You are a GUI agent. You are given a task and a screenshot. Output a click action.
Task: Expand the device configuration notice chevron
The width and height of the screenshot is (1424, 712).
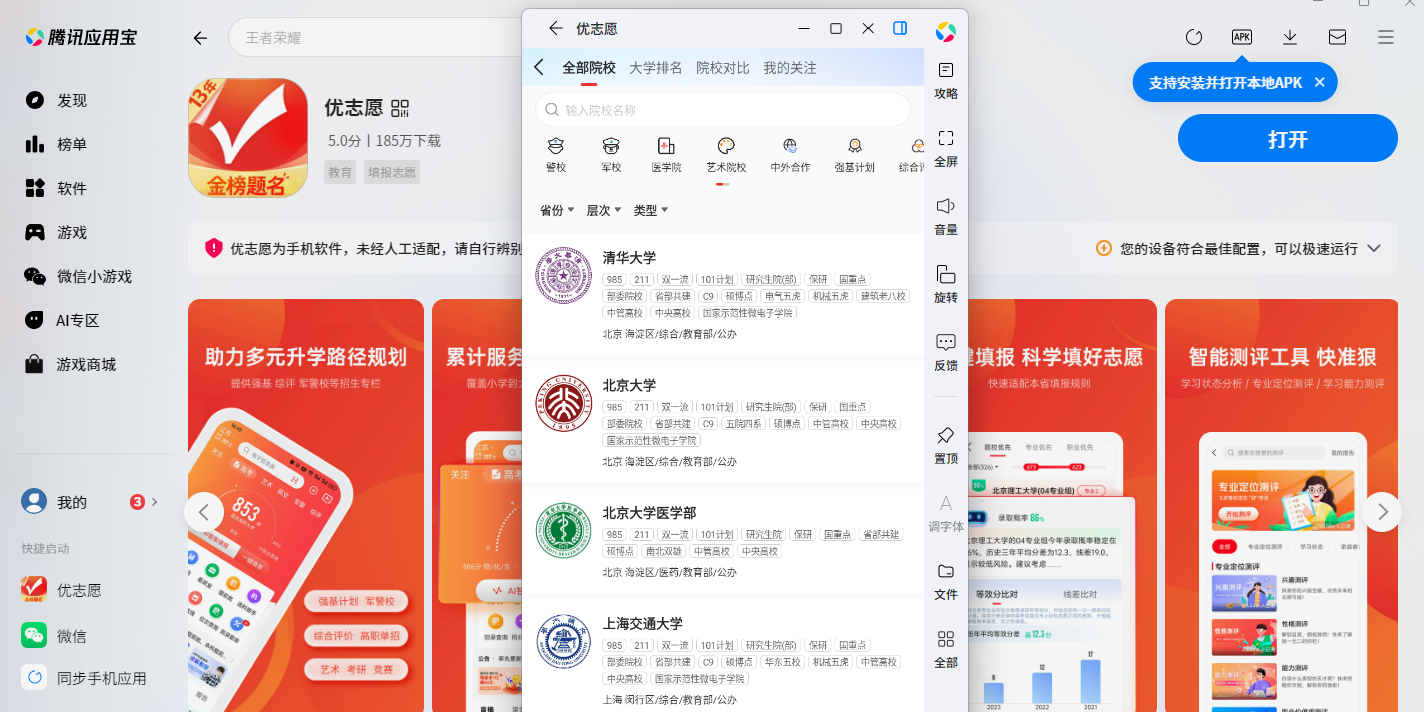[1374, 248]
